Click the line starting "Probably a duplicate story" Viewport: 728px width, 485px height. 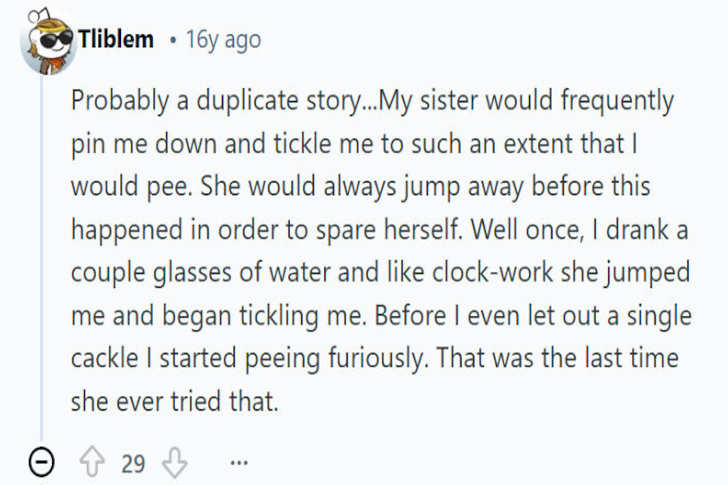coord(372,101)
